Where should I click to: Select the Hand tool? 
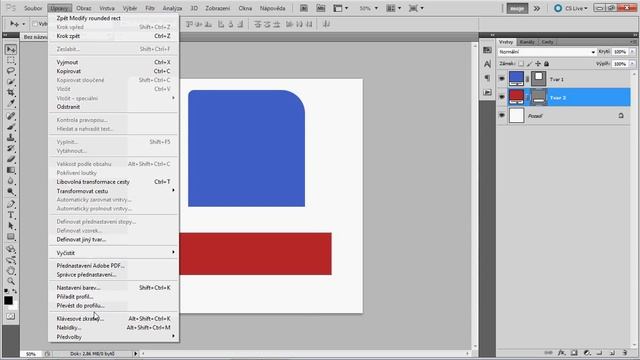click(11, 270)
